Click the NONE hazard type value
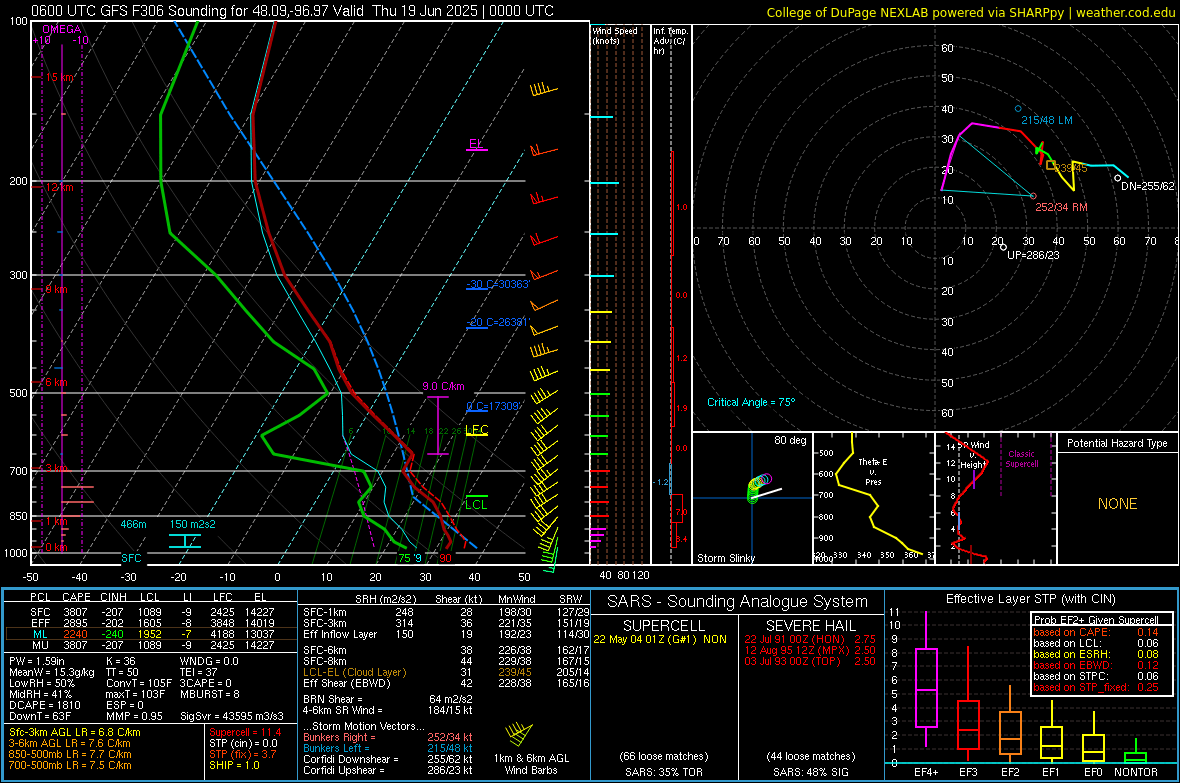The height and width of the screenshot is (783, 1180). [1118, 504]
